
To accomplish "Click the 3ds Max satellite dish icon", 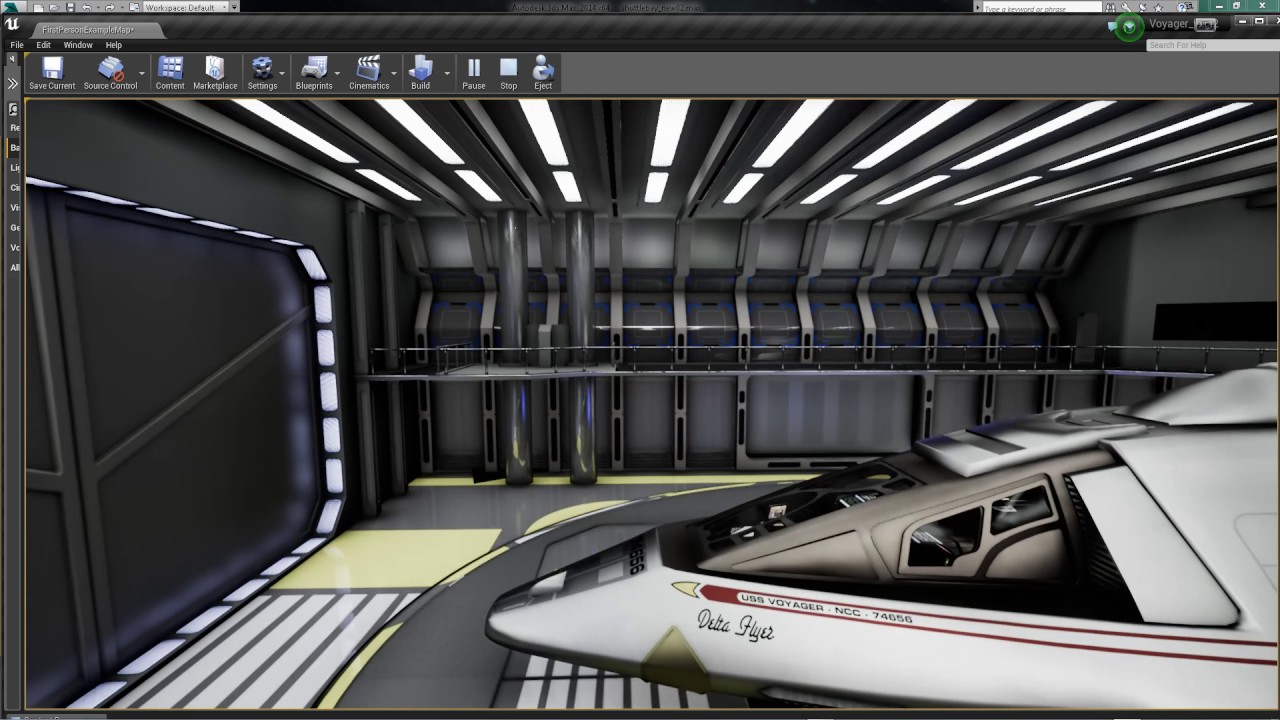I will [x=1142, y=8].
